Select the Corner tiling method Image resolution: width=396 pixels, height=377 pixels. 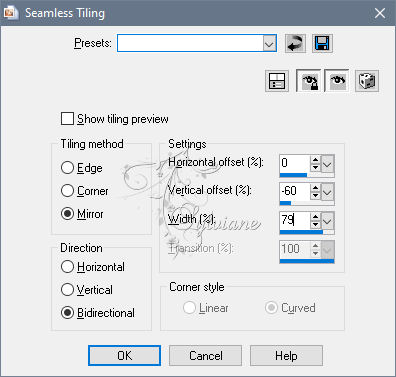point(67,191)
